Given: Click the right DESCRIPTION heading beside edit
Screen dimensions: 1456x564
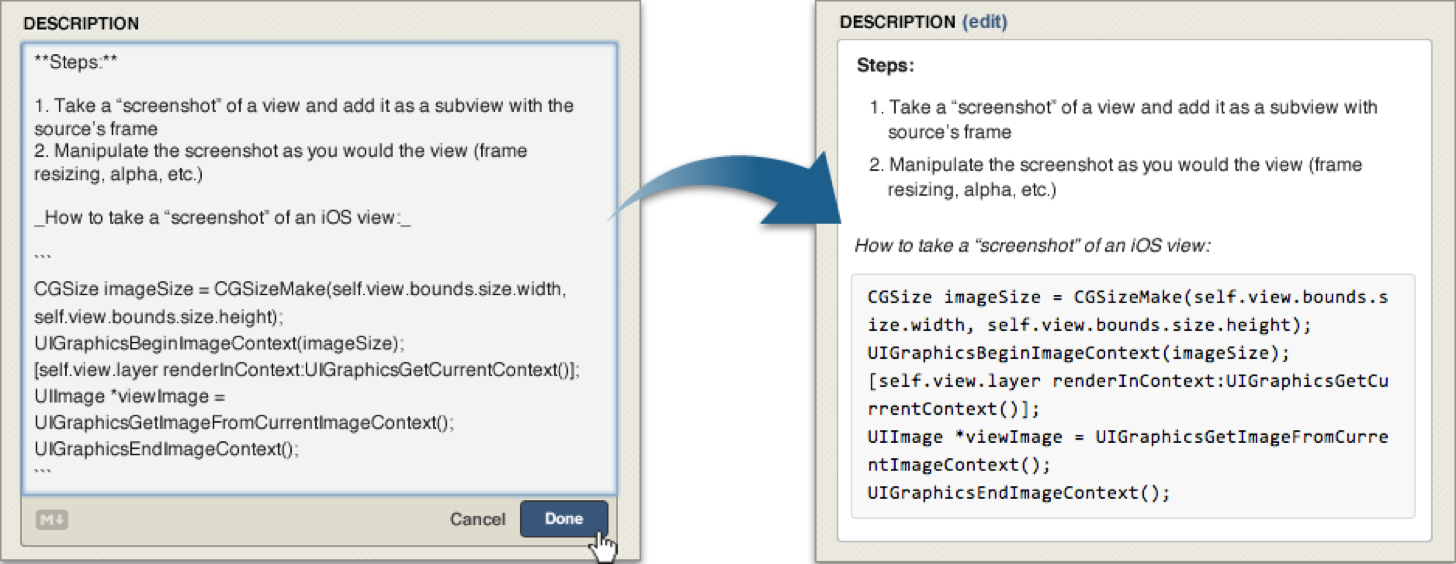Looking at the screenshot, I should click(x=897, y=22).
